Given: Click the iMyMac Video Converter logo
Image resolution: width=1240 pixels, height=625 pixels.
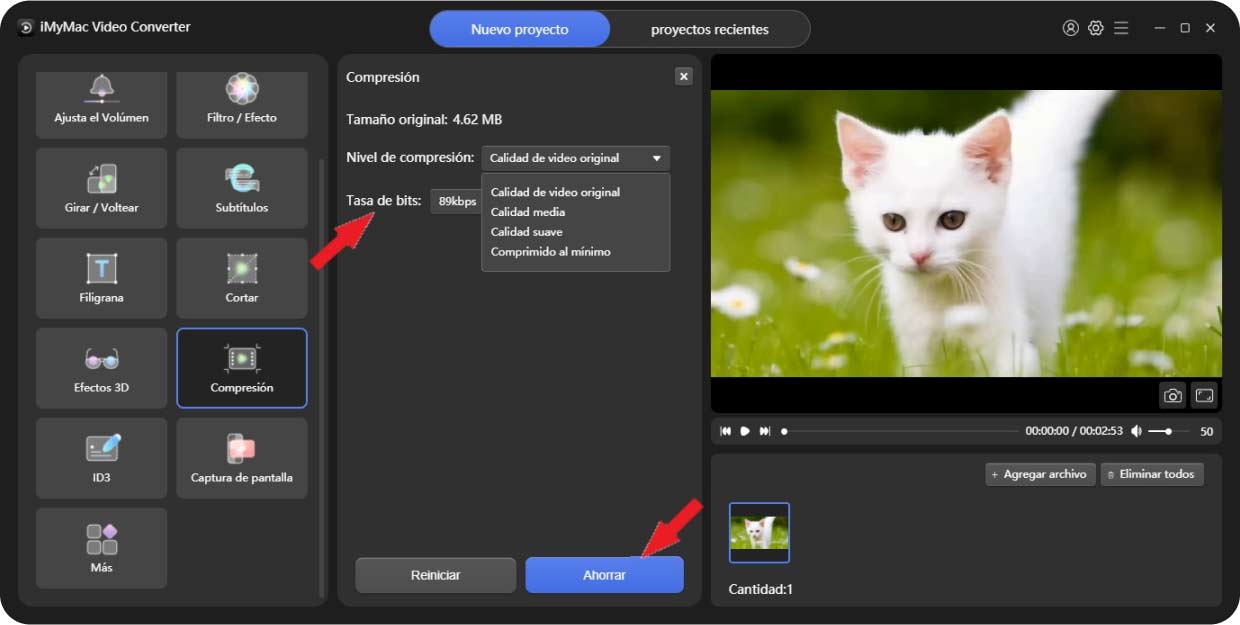Looking at the screenshot, I should click(x=27, y=27).
